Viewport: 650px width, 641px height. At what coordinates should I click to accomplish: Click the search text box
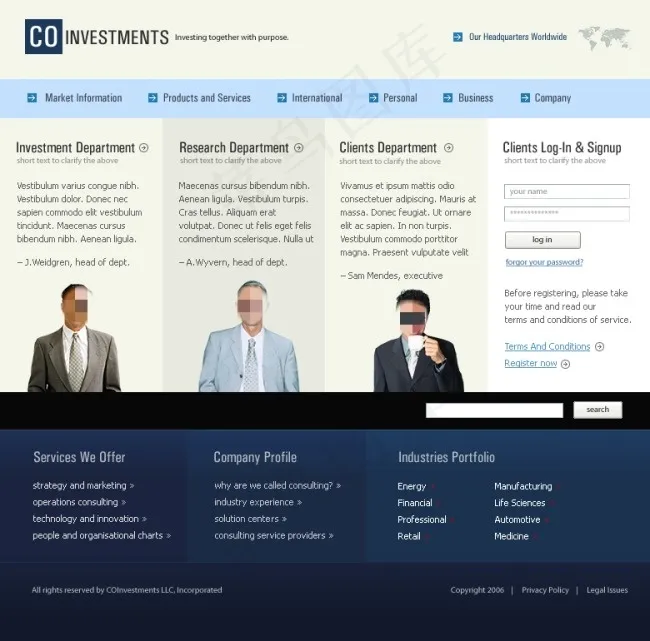point(494,410)
